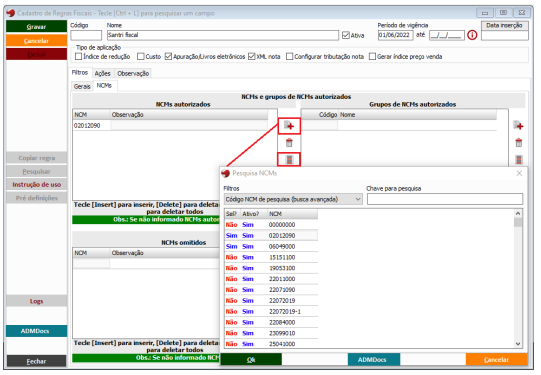
Task: Select the NCMs sub-tab
Action: (104, 85)
